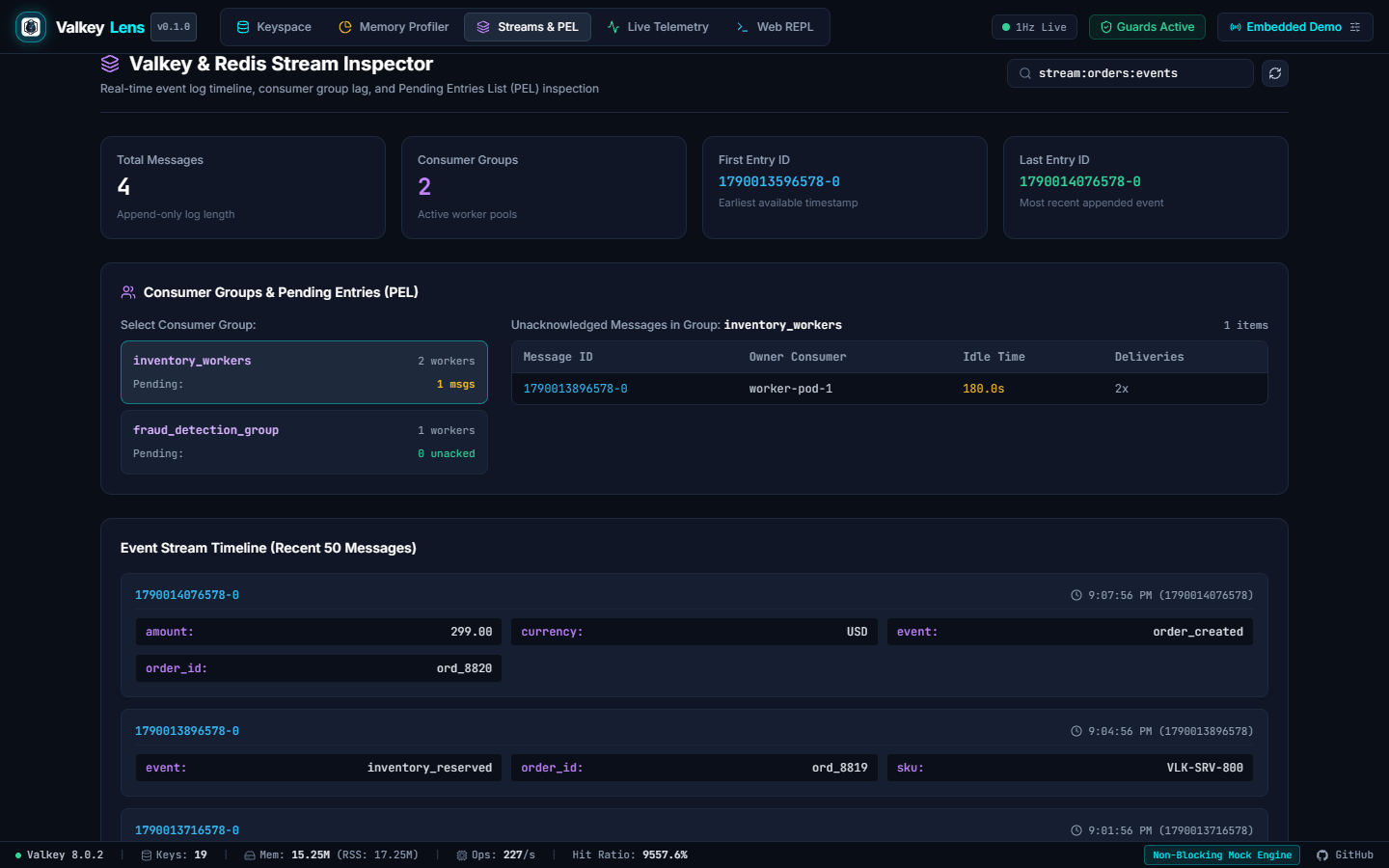
Task: Open the Embedded Demo connection menu
Action: 1294,27
